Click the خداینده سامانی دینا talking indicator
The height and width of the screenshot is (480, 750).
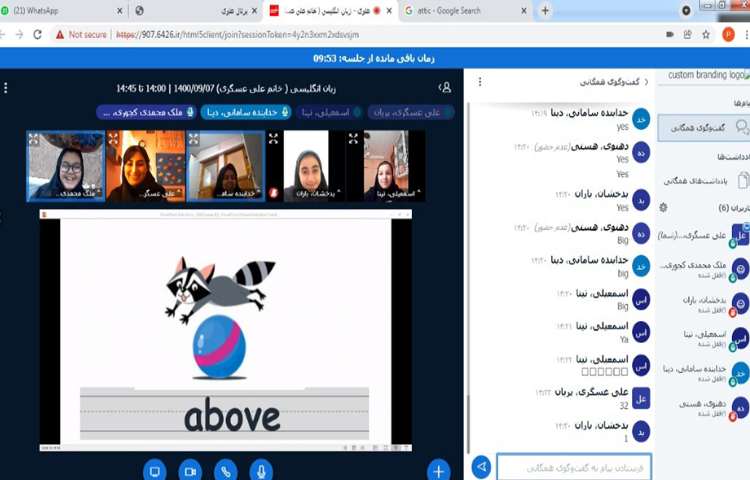(246, 112)
